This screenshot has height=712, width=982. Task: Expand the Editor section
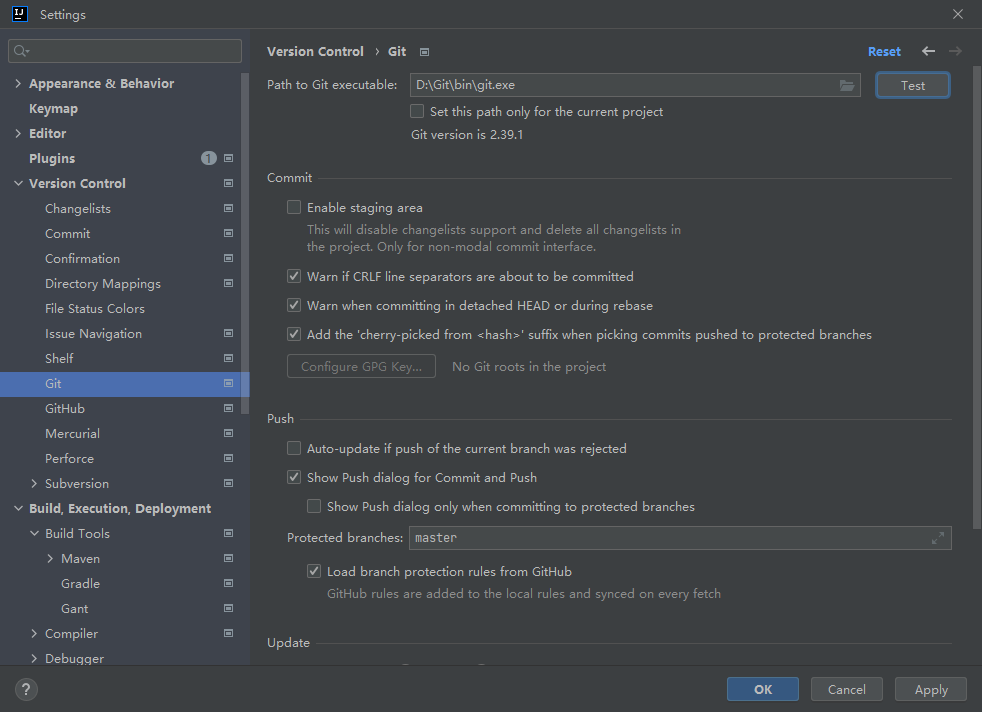[18, 133]
